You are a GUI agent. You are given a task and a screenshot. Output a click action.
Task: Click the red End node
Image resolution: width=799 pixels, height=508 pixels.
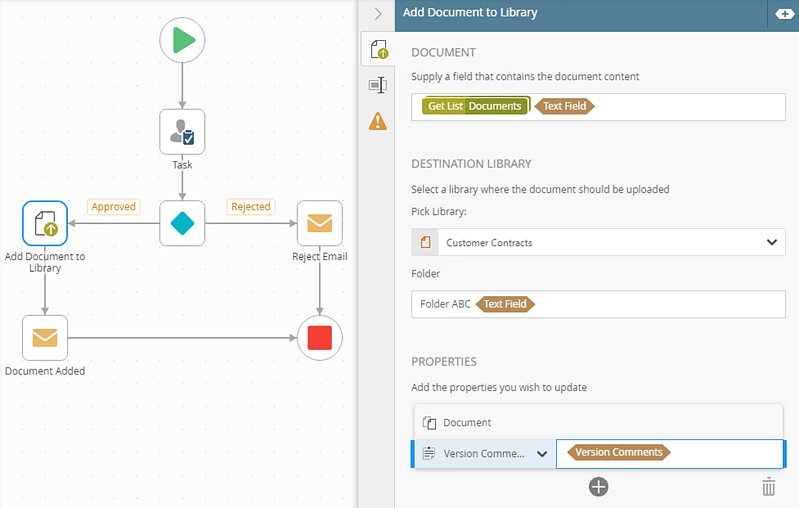[x=319, y=338]
